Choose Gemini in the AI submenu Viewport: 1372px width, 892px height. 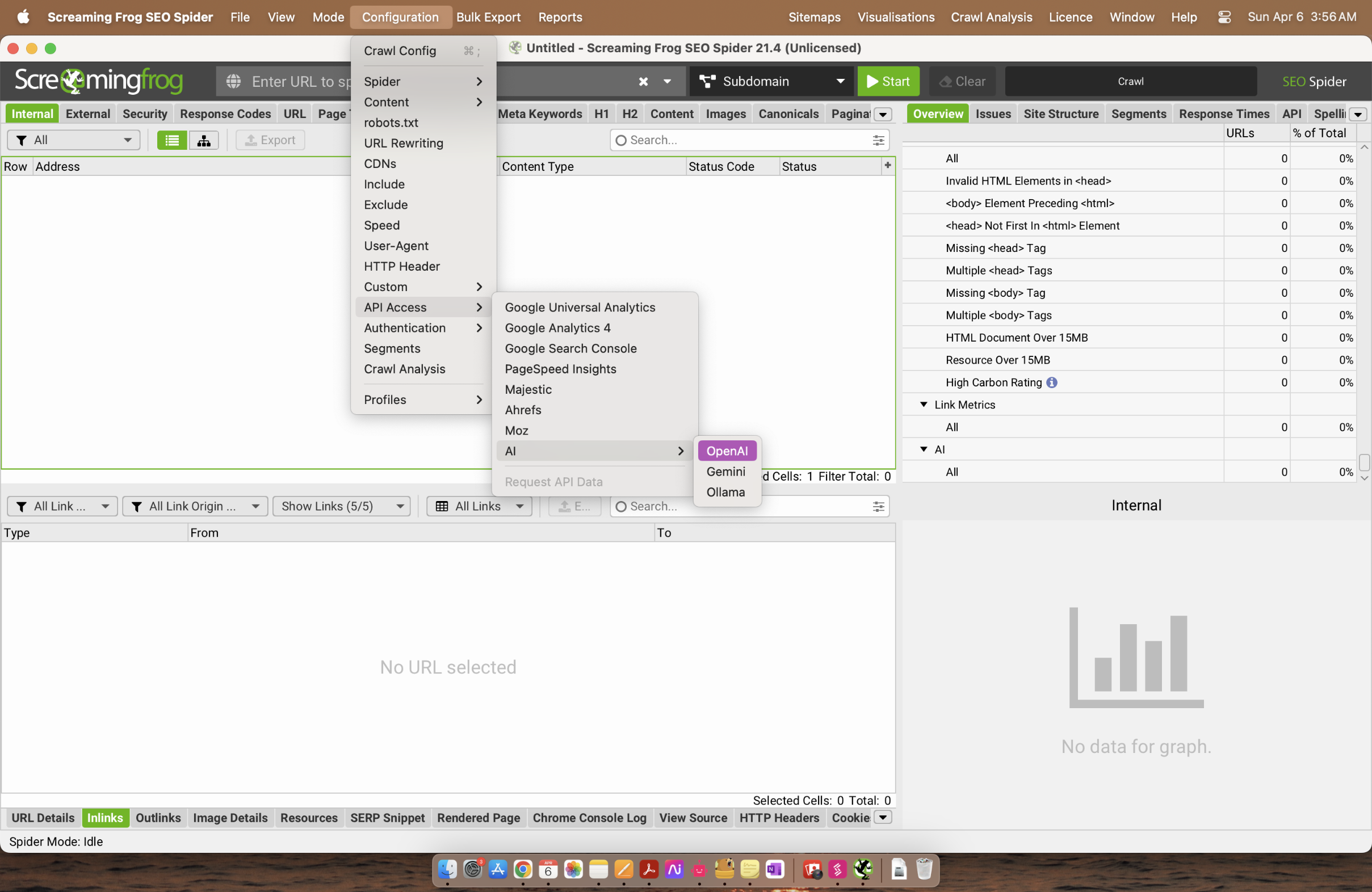tap(725, 472)
